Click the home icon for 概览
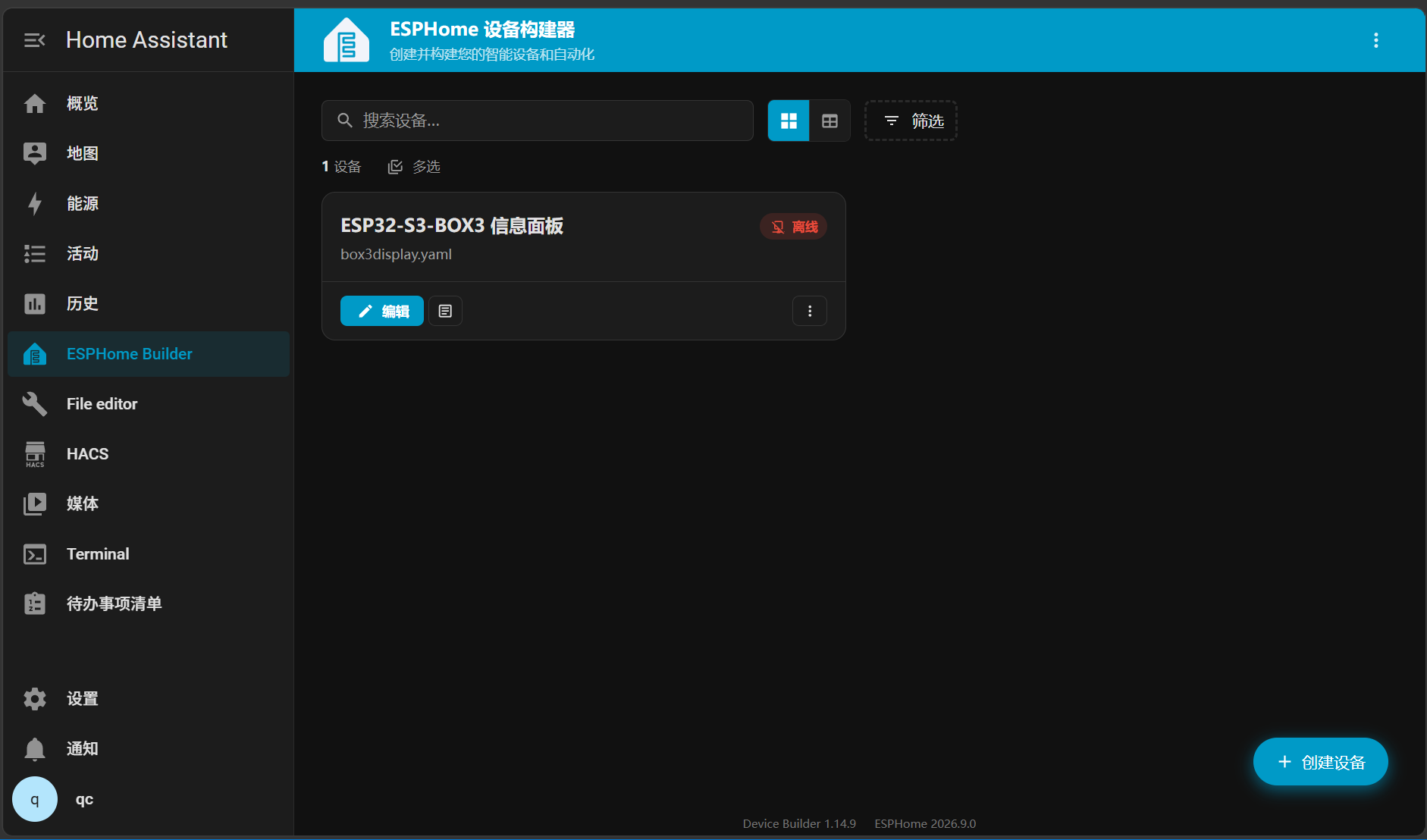This screenshot has height=840, width=1427. 35,104
